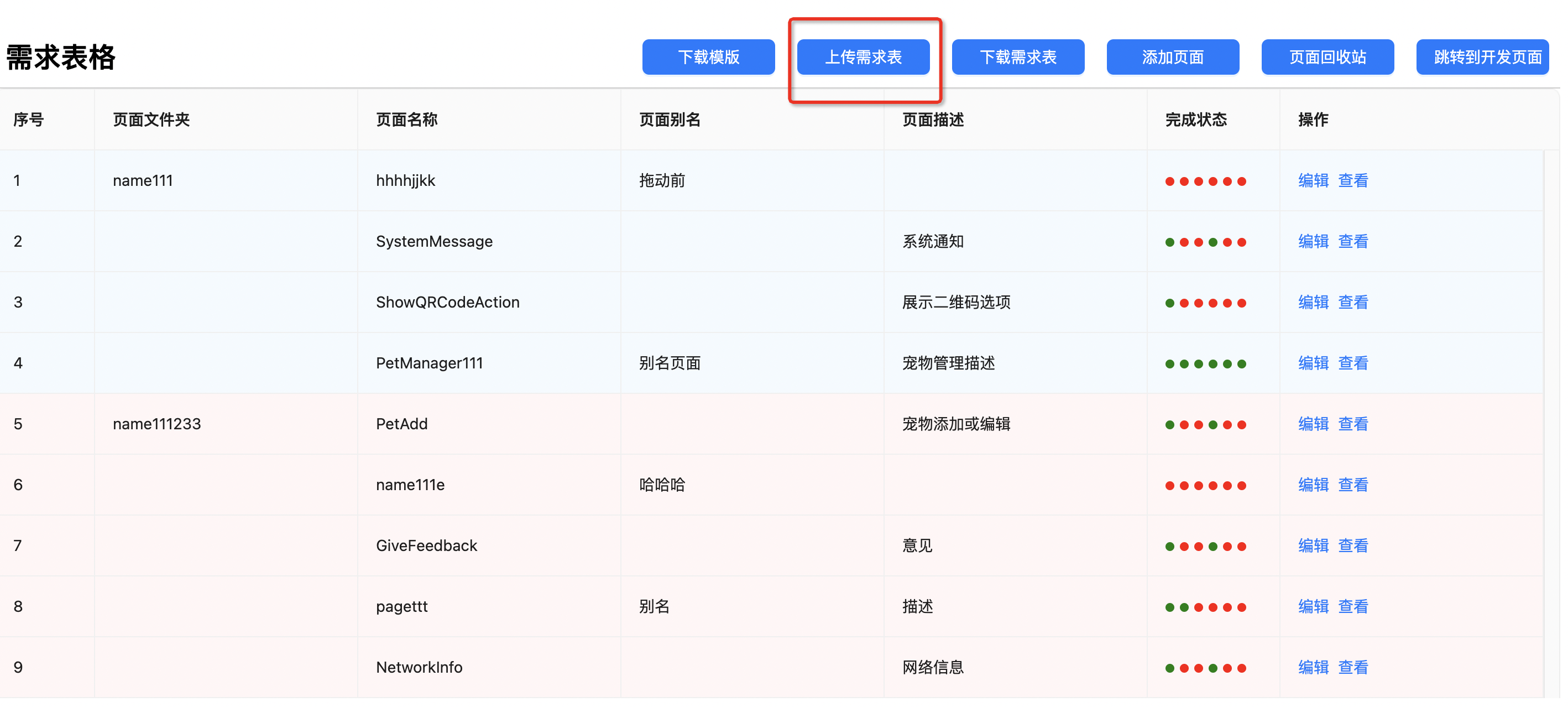Click 编辑 for the NetworkInfo row

(1313, 668)
